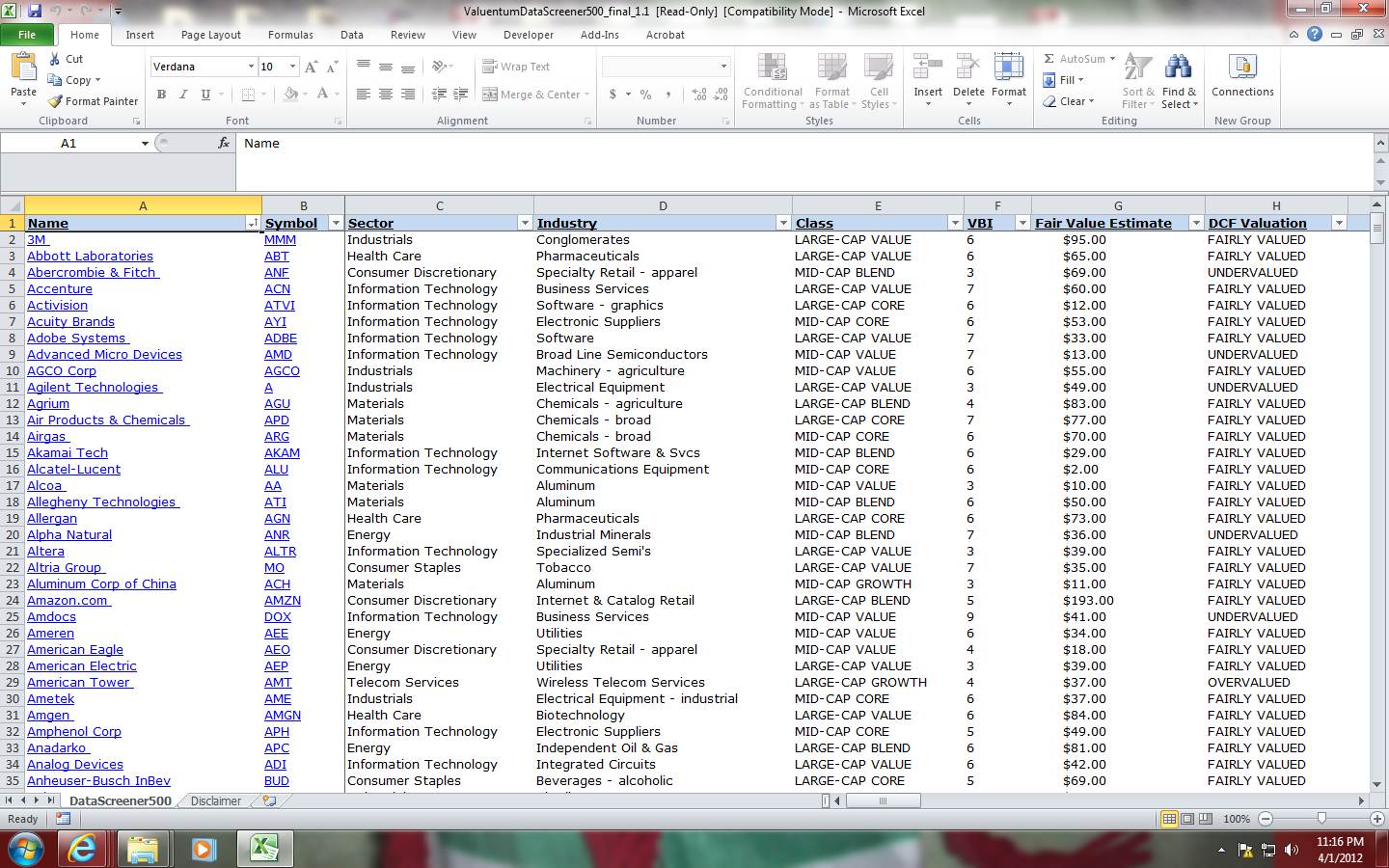Open the DCF Valuation filter dropdown
The height and width of the screenshot is (868, 1389).
point(1339,223)
